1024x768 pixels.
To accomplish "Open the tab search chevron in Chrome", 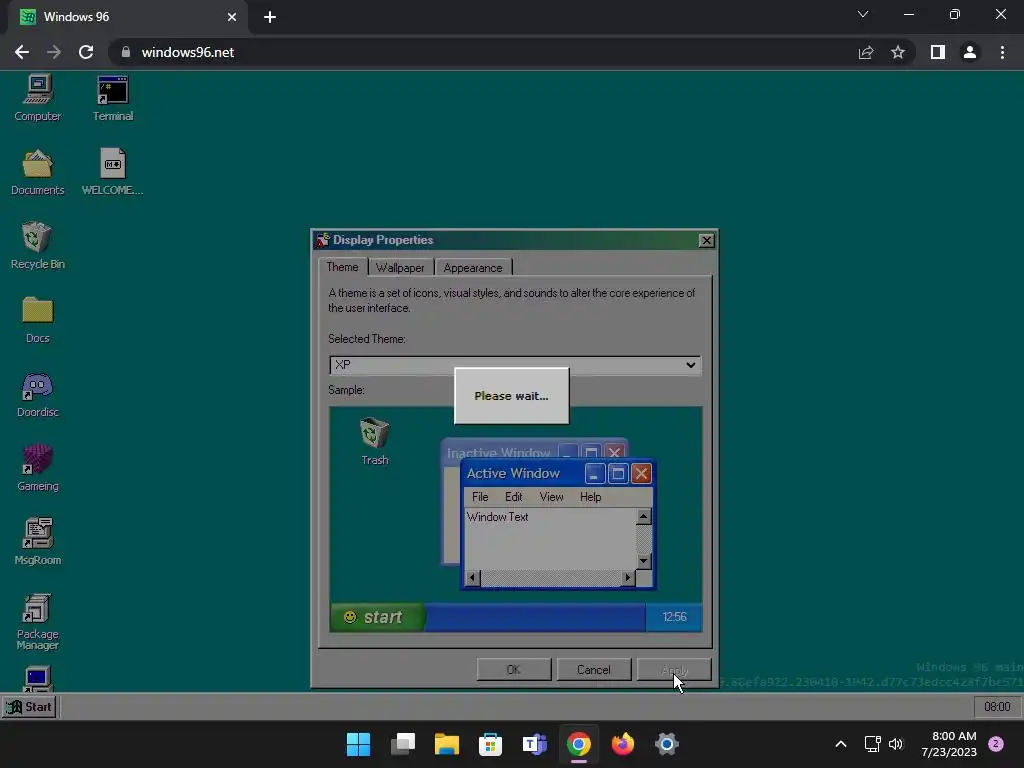I will click(863, 14).
